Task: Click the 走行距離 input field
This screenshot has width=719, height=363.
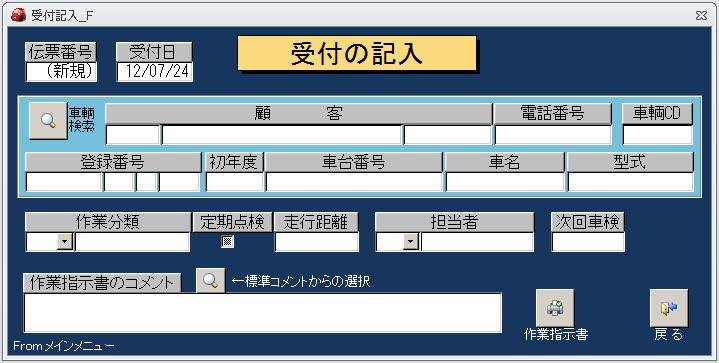Action: click(x=317, y=242)
